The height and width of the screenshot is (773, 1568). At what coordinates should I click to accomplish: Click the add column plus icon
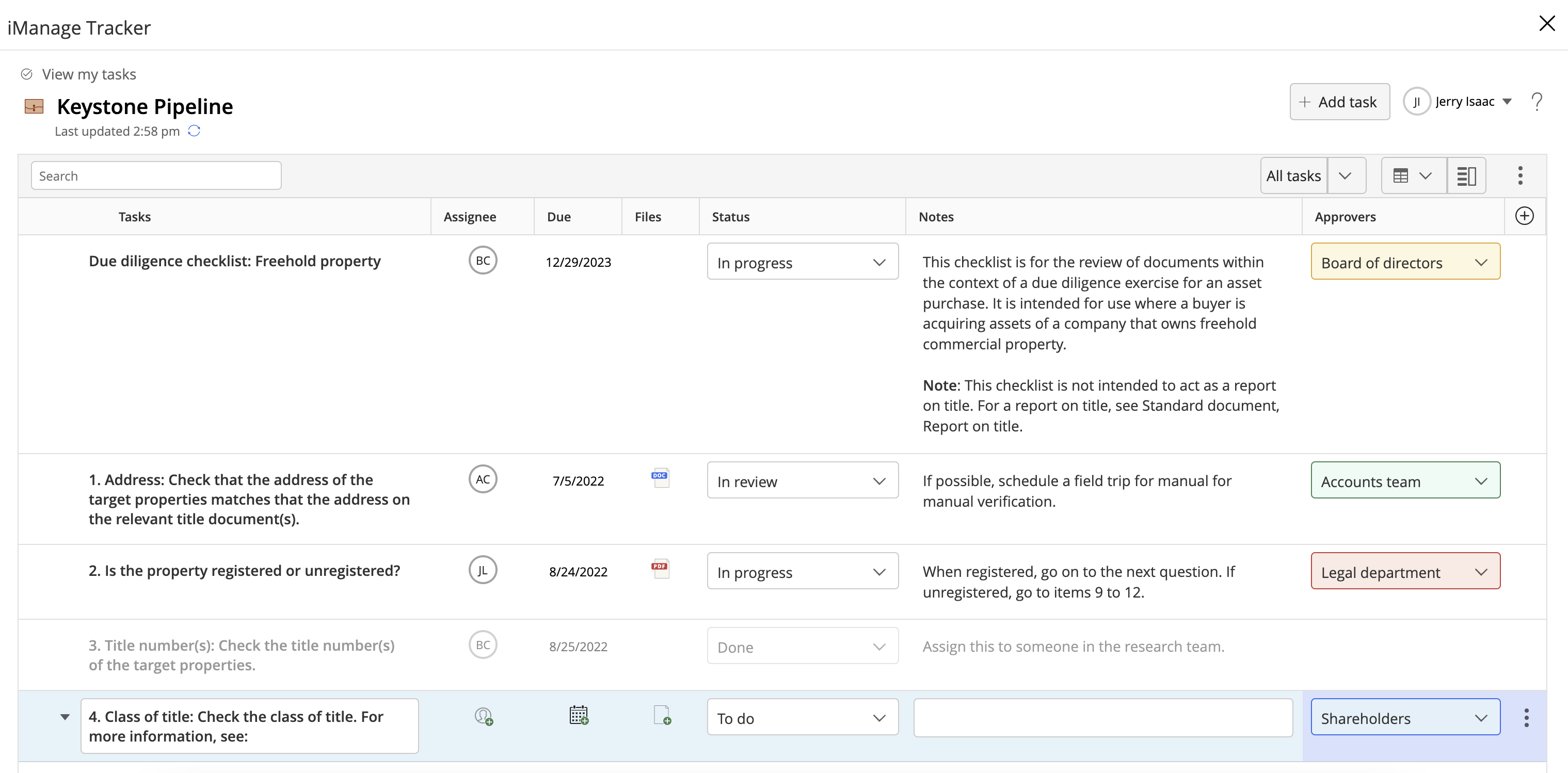(1524, 216)
